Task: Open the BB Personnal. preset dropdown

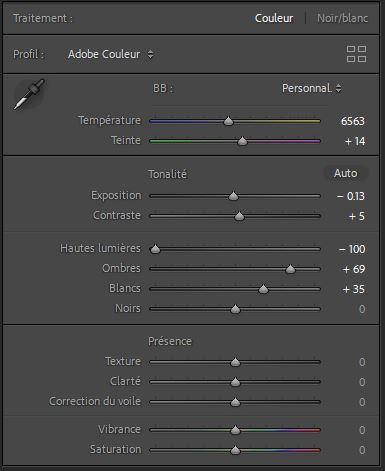Action: coord(312,88)
